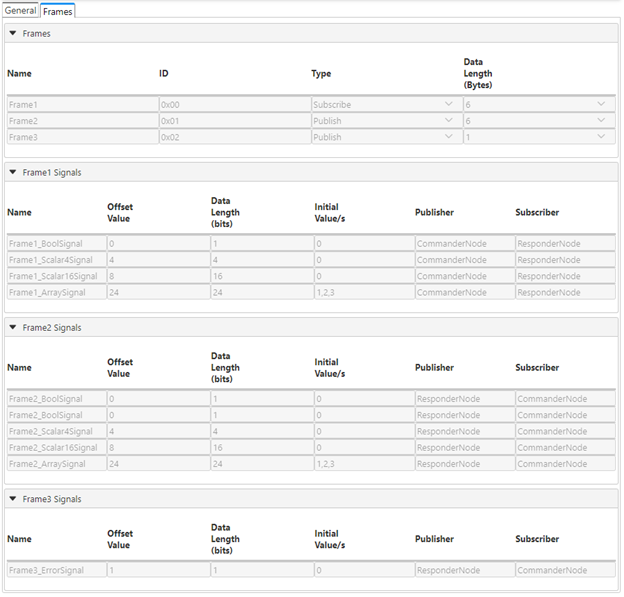The image size is (624, 597).
Task: Click the ID field showing 0x01
Action: click(235, 121)
